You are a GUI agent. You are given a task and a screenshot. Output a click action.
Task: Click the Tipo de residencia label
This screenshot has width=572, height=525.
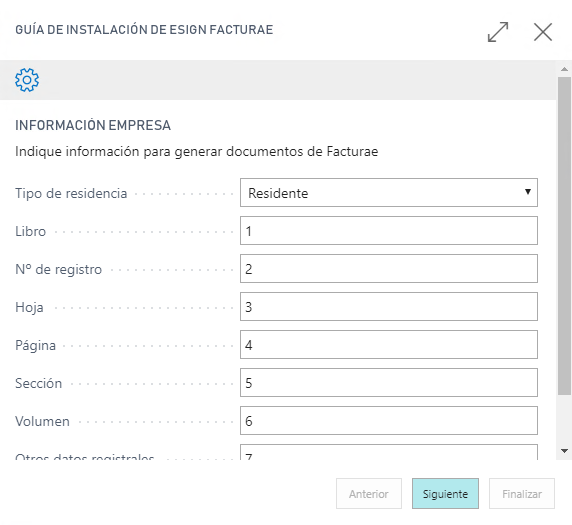71,193
